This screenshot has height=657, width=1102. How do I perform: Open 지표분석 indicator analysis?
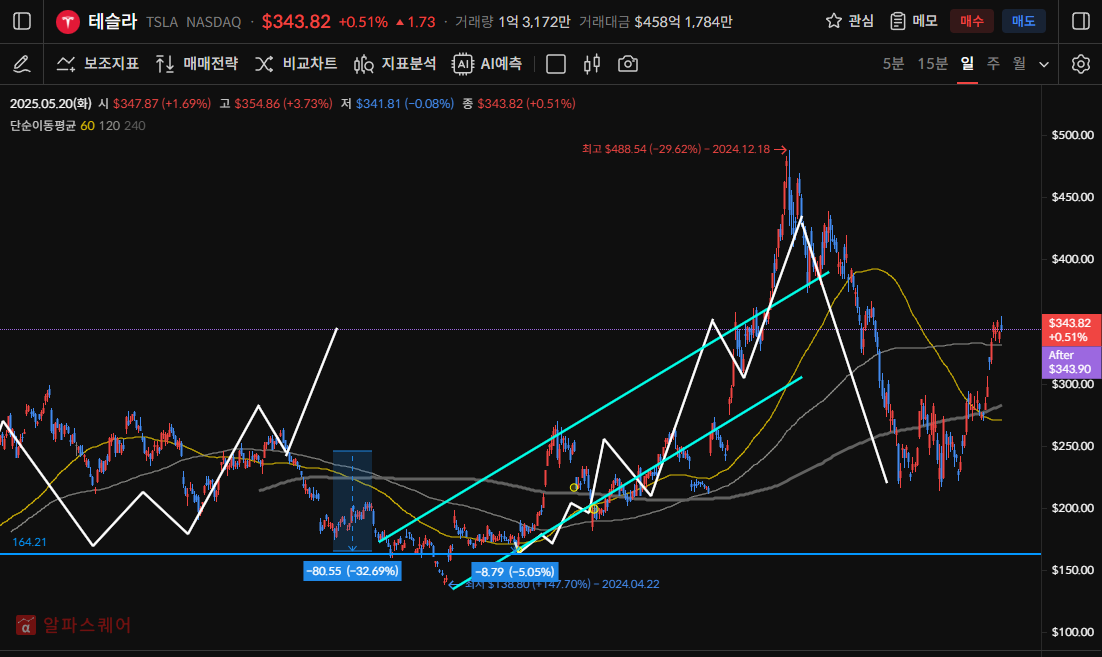(395, 64)
